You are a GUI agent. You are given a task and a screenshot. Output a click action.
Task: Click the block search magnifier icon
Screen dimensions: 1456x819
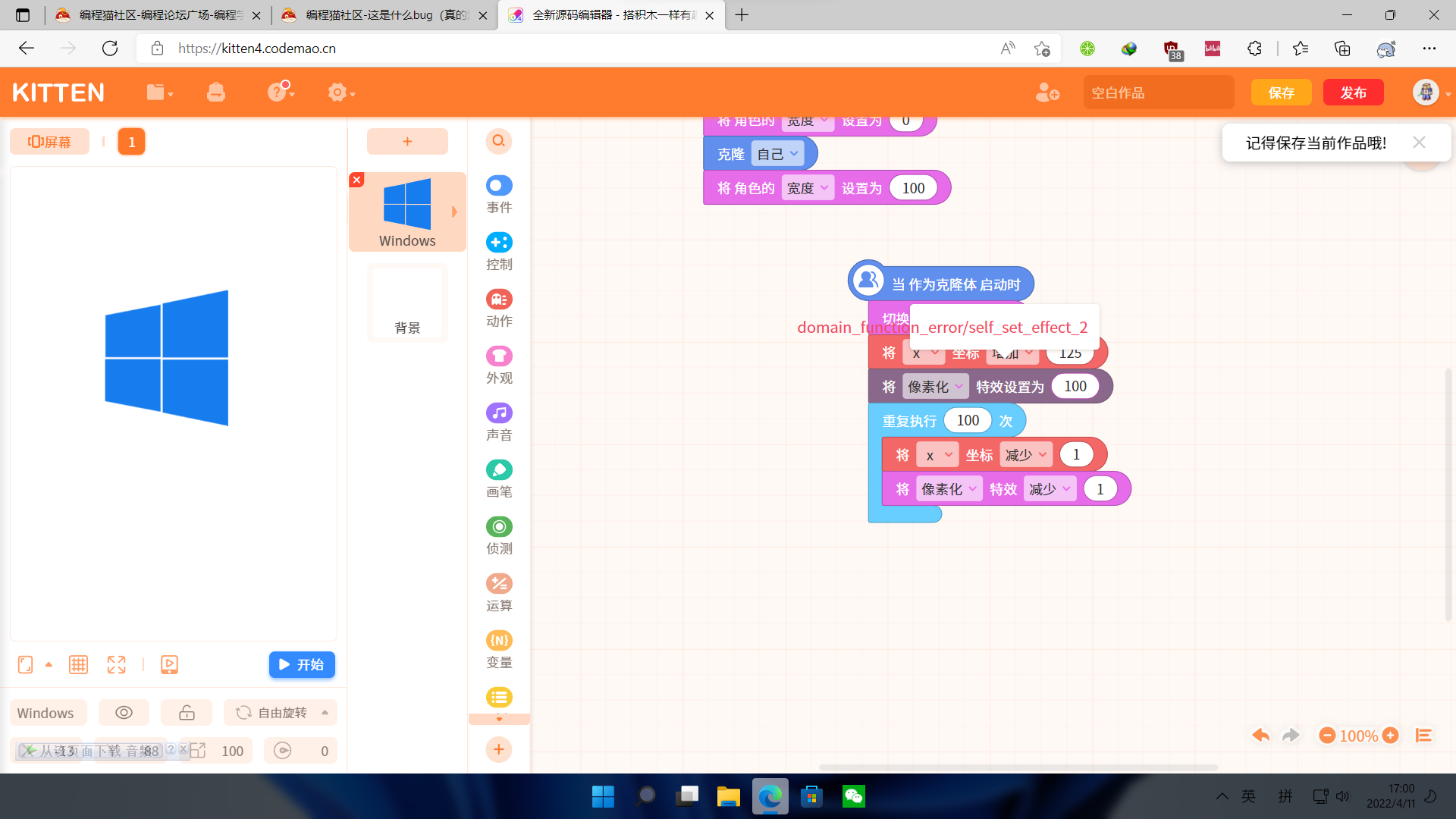[499, 141]
